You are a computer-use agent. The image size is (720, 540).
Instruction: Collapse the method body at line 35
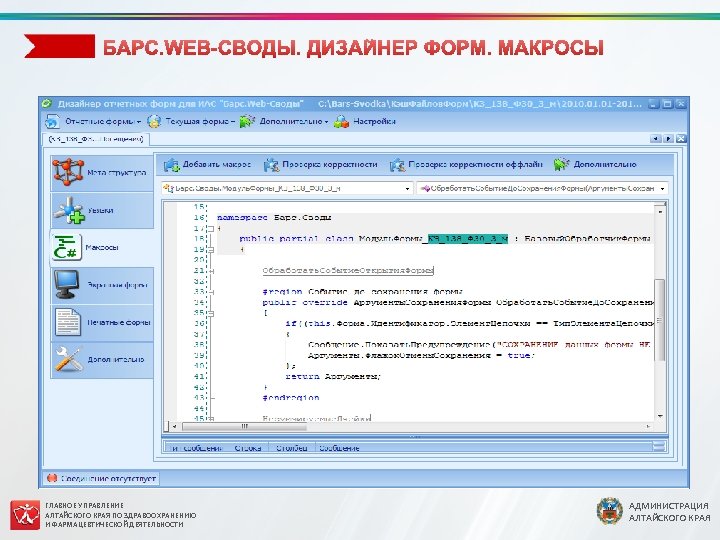(x=211, y=313)
